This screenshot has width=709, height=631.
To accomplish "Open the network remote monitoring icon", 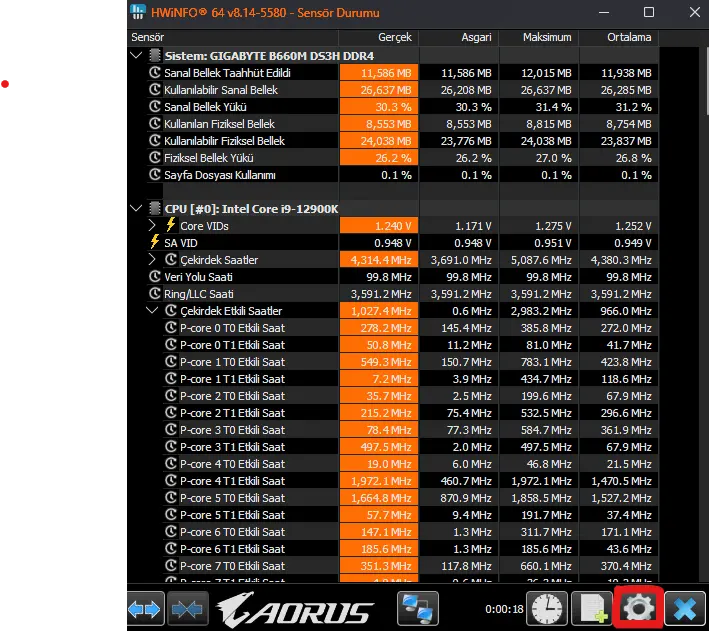I will tap(418, 608).
